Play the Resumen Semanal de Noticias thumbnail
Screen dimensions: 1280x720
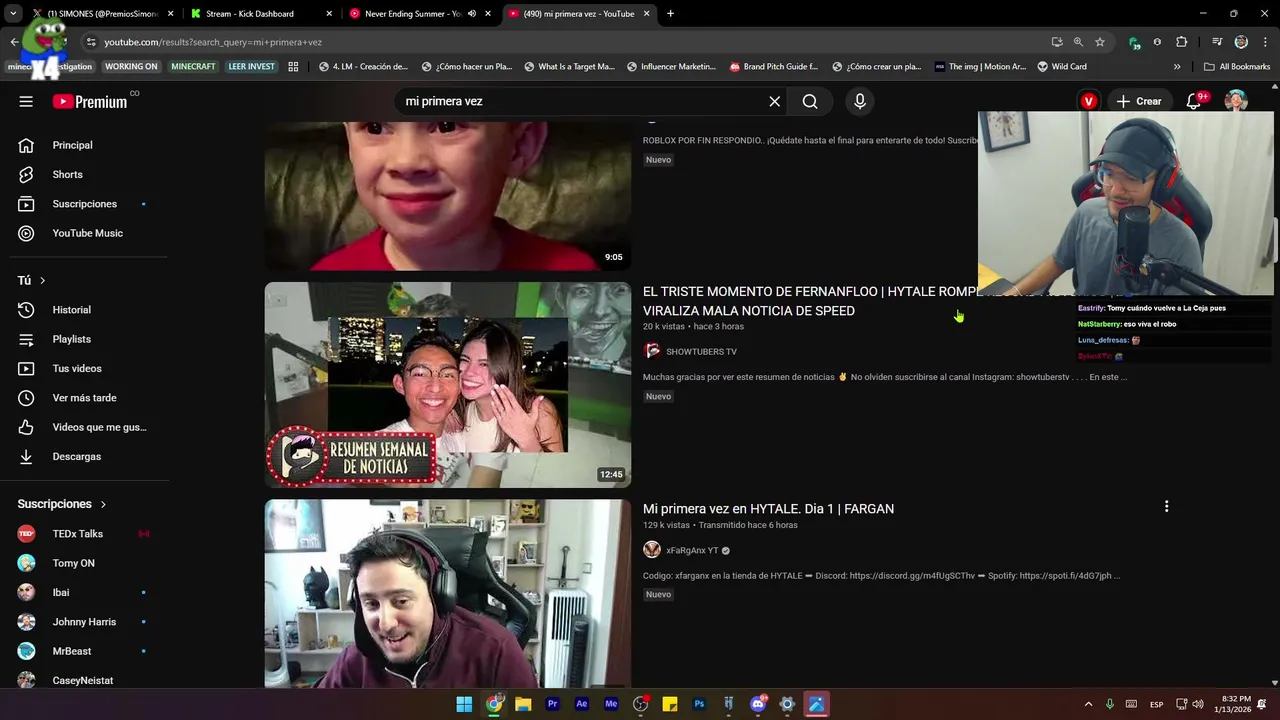click(x=448, y=385)
